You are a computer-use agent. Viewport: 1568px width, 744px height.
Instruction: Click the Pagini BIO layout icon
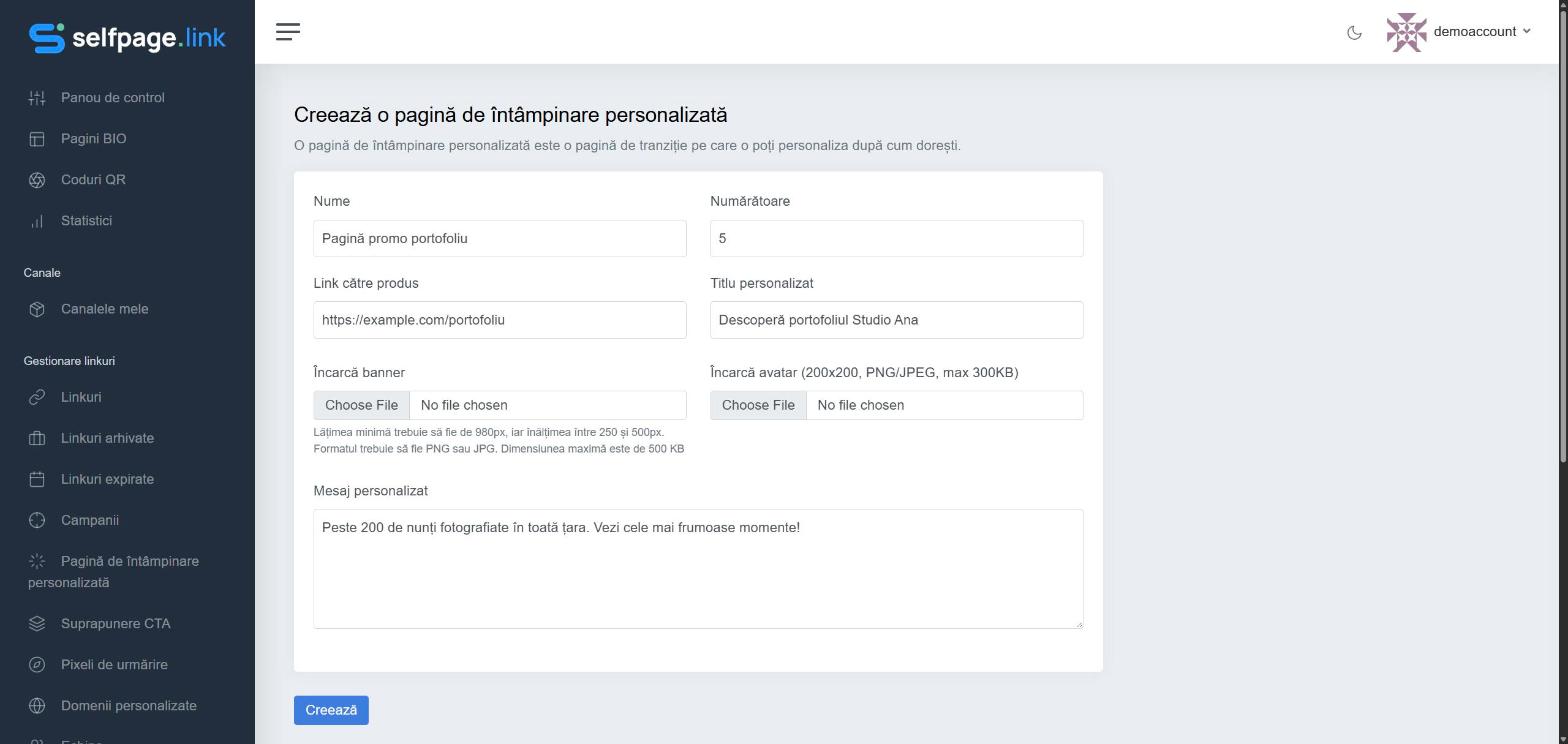[x=37, y=139]
